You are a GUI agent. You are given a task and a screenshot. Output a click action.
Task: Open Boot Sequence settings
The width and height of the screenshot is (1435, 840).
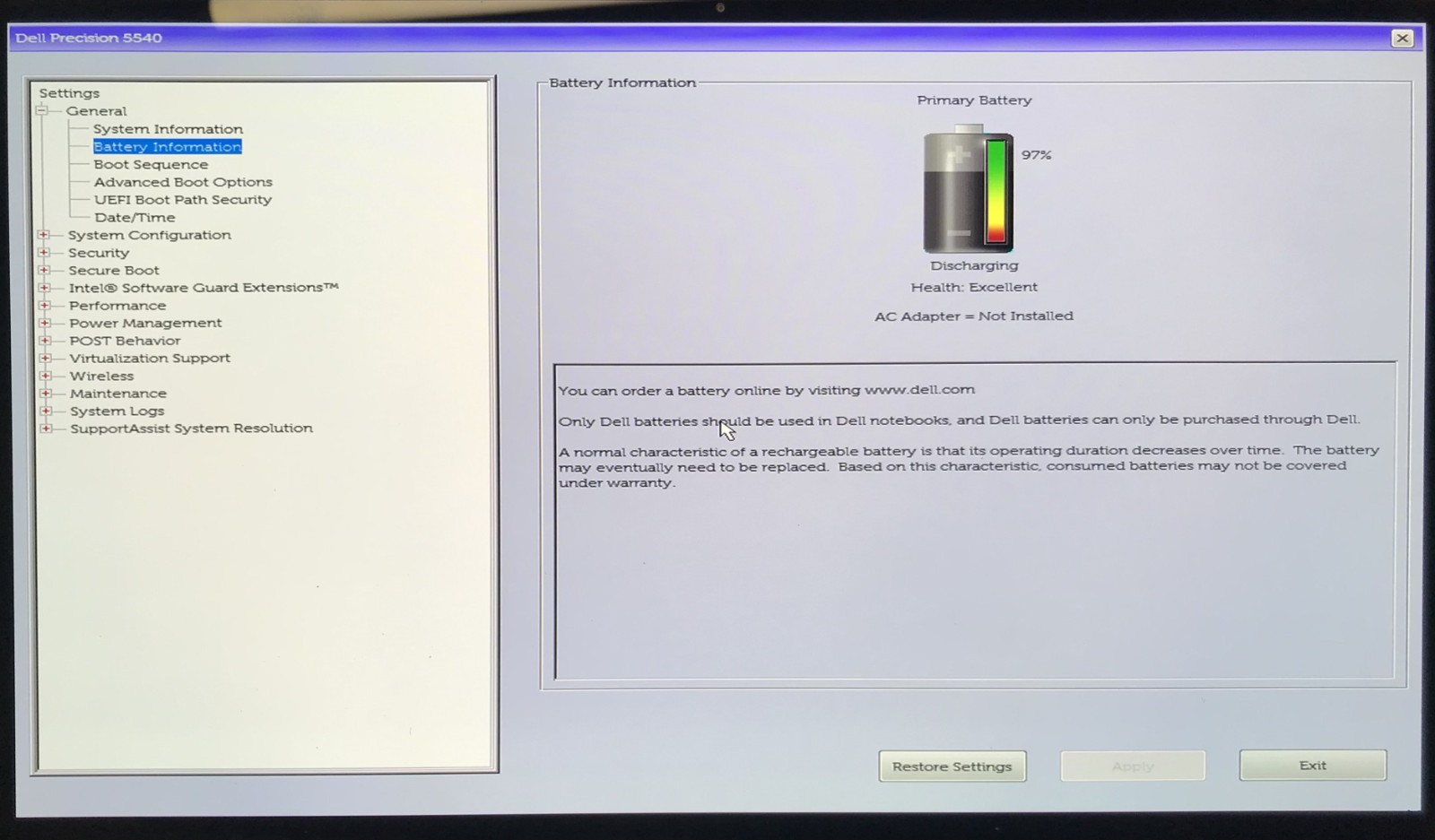151,165
